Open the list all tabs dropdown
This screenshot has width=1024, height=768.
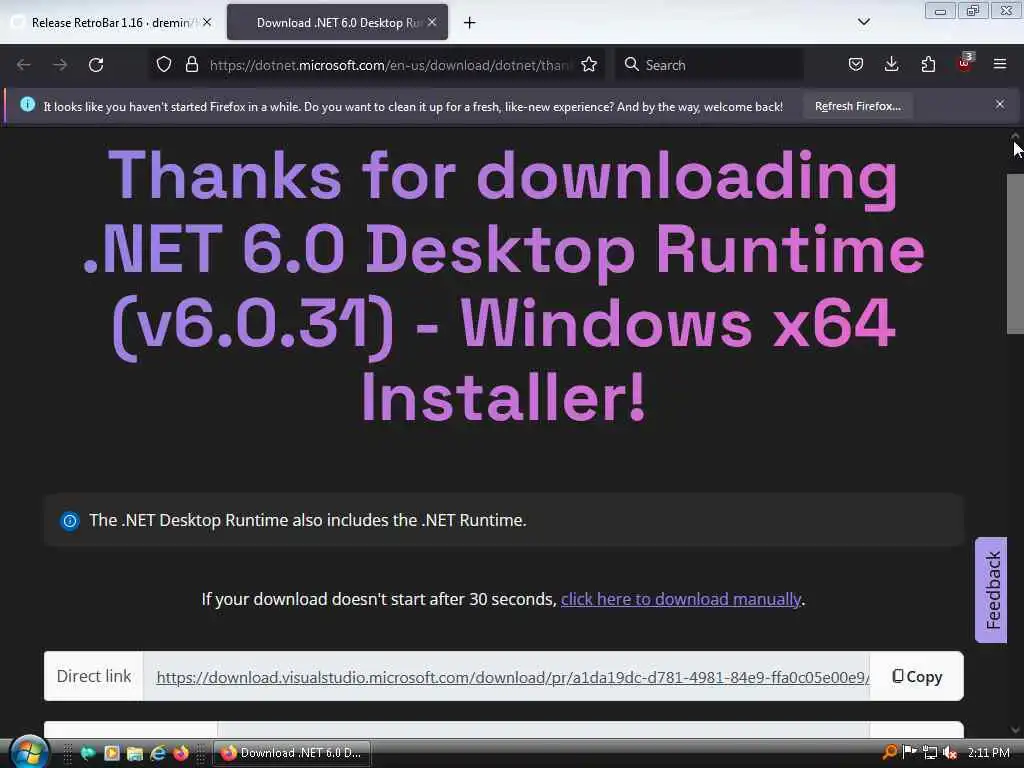863,22
